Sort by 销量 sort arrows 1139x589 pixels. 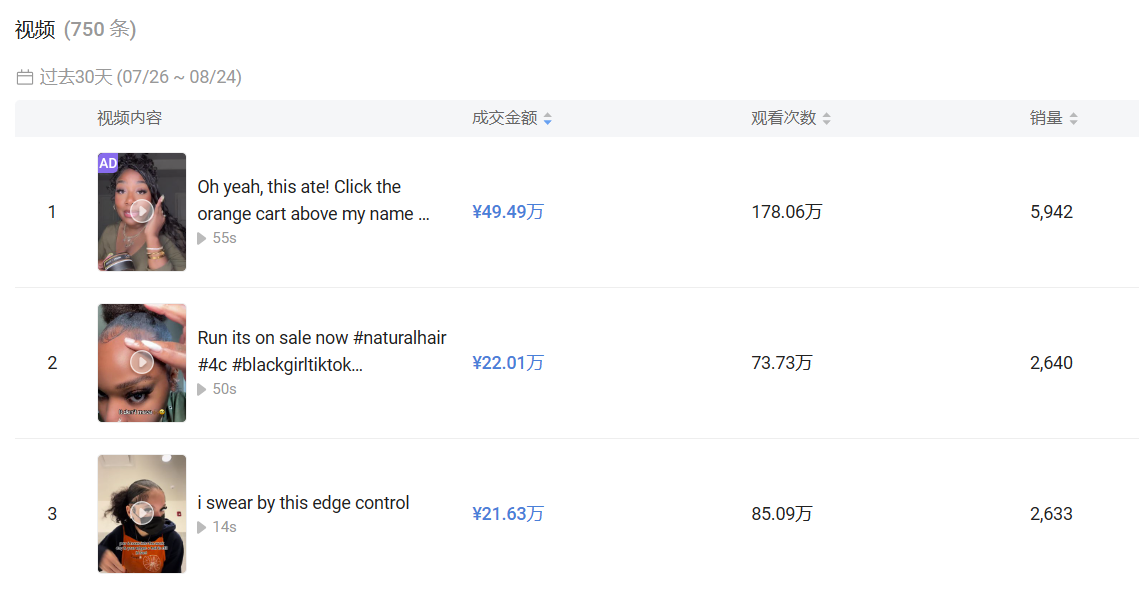[x=1073, y=119]
